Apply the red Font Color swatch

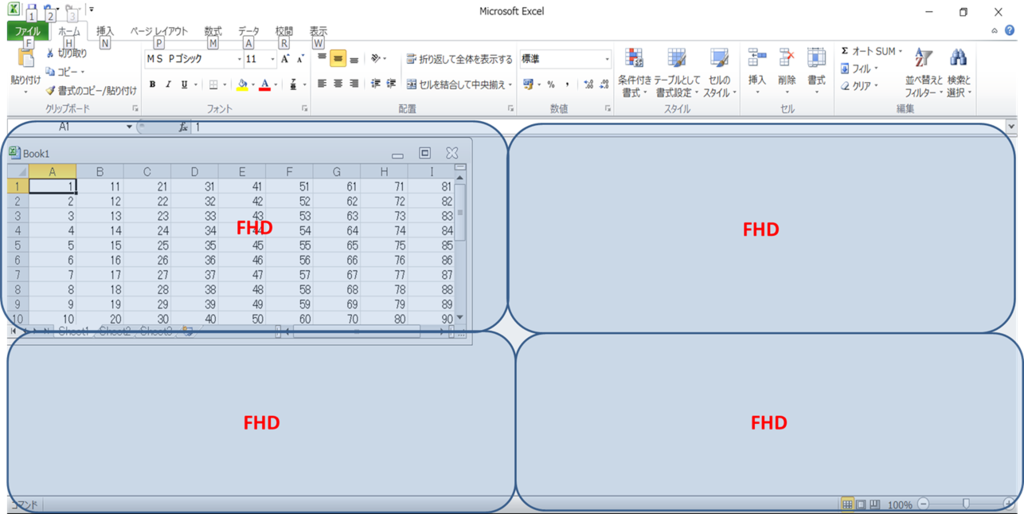pos(264,84)
